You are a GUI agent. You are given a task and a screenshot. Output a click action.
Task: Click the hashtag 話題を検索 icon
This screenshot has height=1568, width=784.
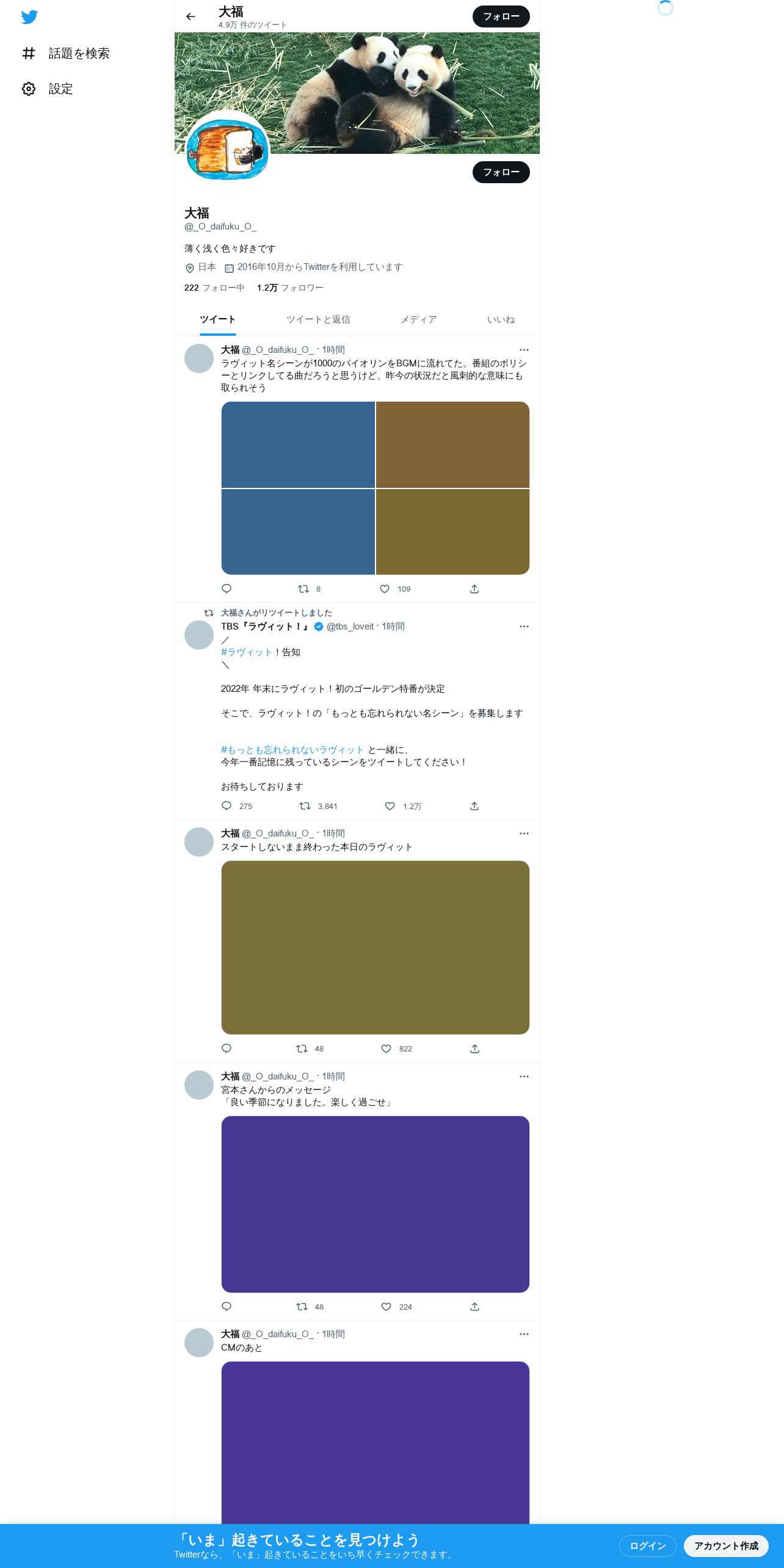point(29,54)
